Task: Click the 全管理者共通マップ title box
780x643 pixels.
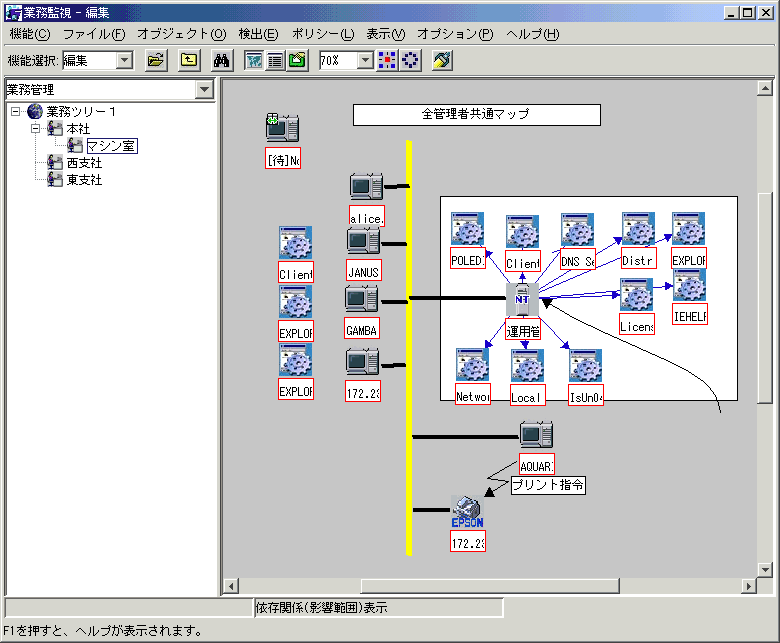Action: point(477,115)
